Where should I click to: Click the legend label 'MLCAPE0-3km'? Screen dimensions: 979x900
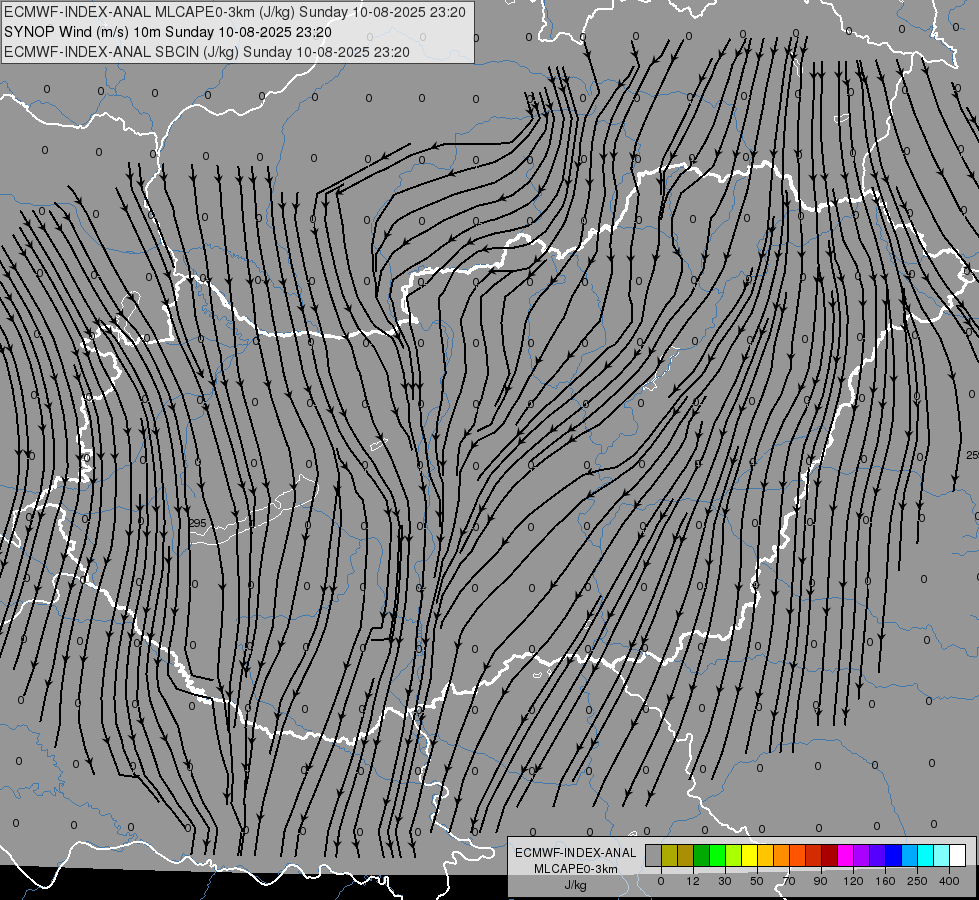pyautogui.click(x=576, y=869)
